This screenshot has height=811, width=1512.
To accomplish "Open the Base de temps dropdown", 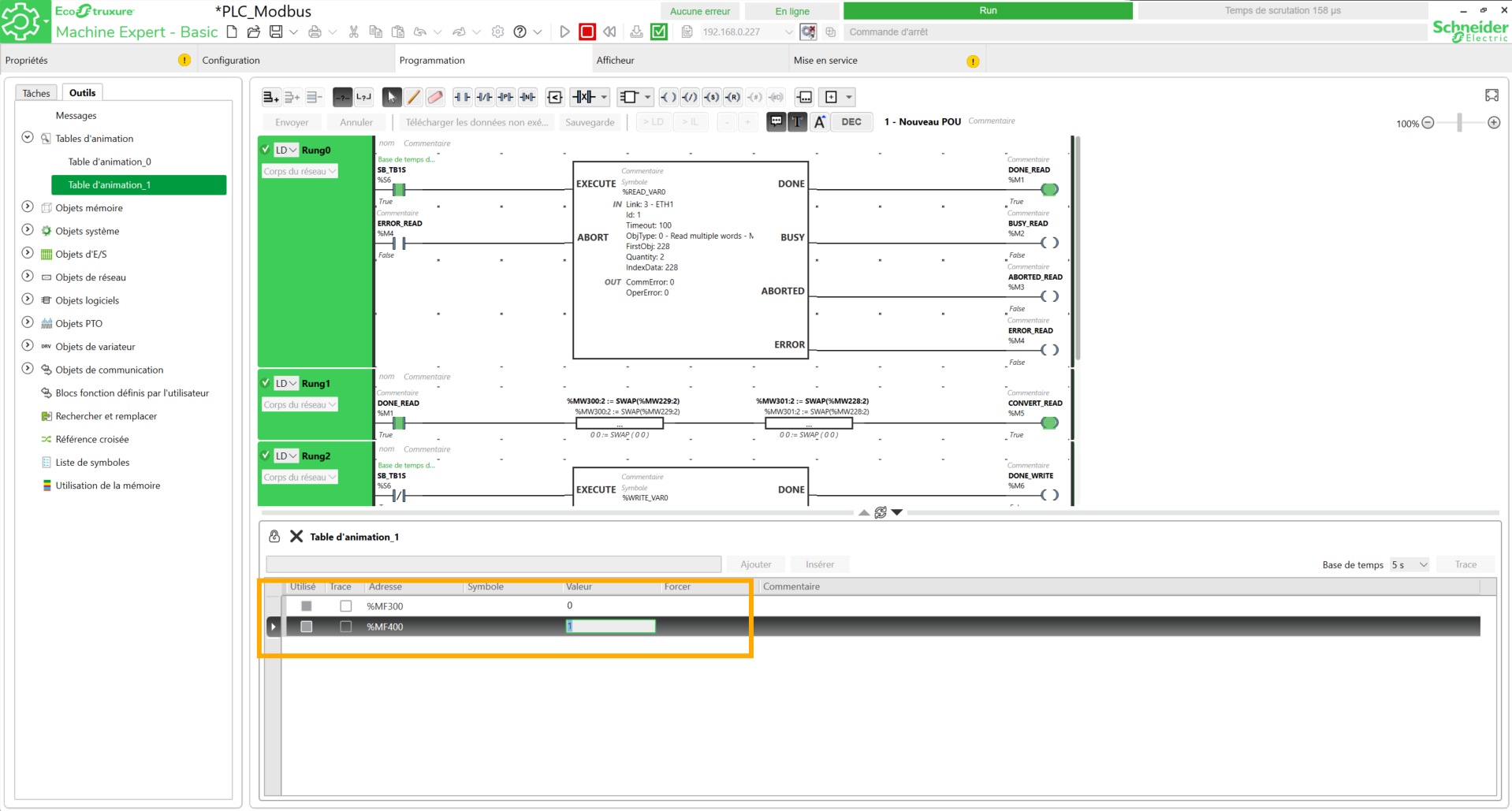I will tap(1410, 564).
